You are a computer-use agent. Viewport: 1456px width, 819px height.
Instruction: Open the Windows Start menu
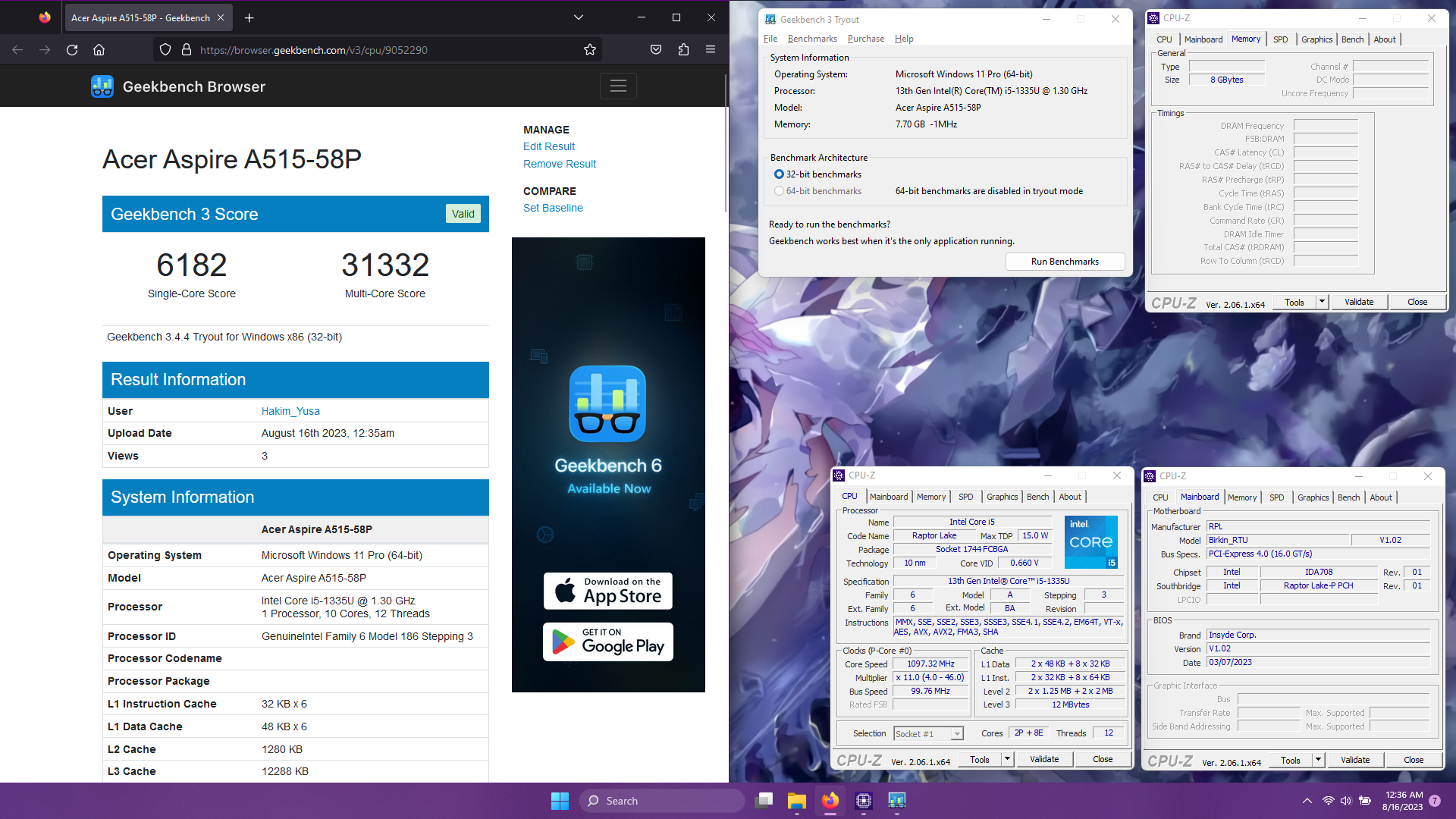pyautogui.click(x=560, y=801)
